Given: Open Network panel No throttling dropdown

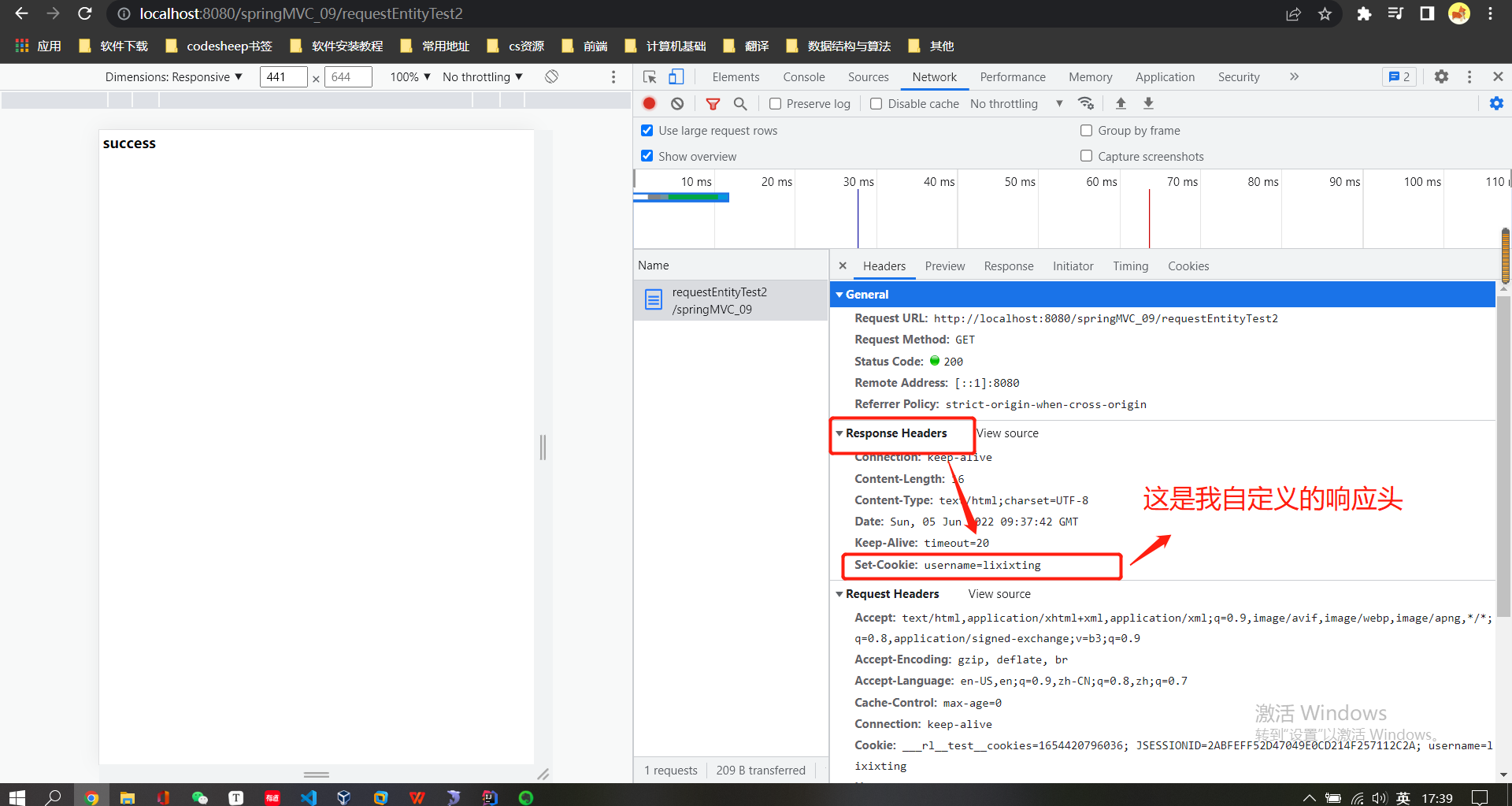Looking at the screenshot, I should (x=1016, y=103).
